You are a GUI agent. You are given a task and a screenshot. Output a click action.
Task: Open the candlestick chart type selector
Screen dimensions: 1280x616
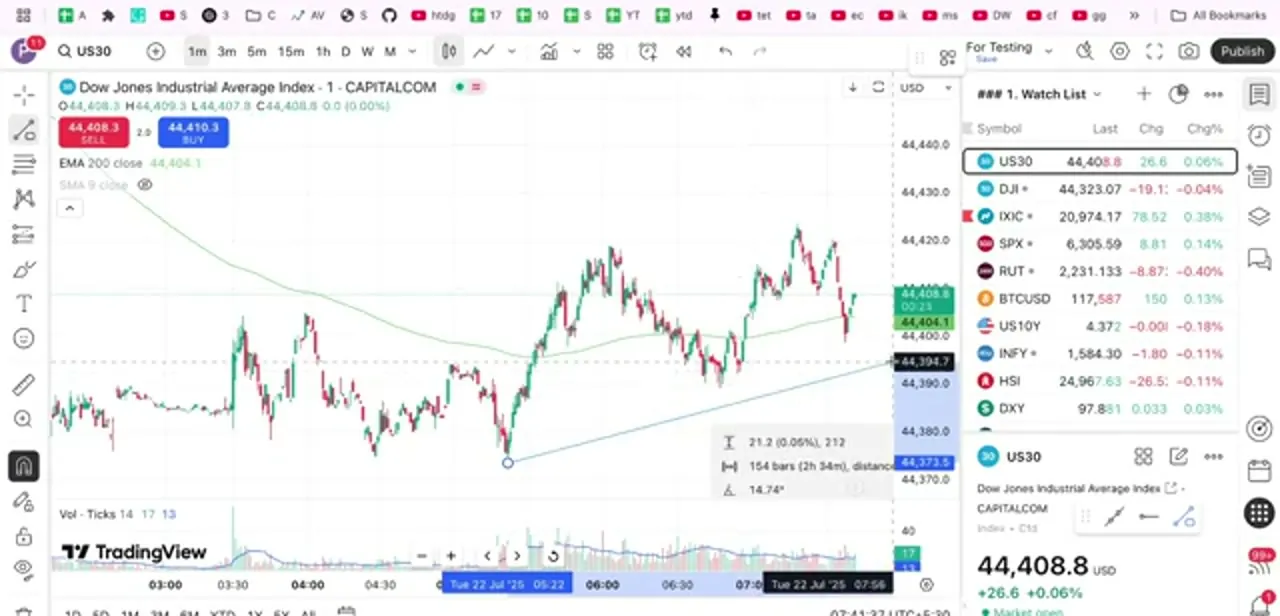pos(449,51)
